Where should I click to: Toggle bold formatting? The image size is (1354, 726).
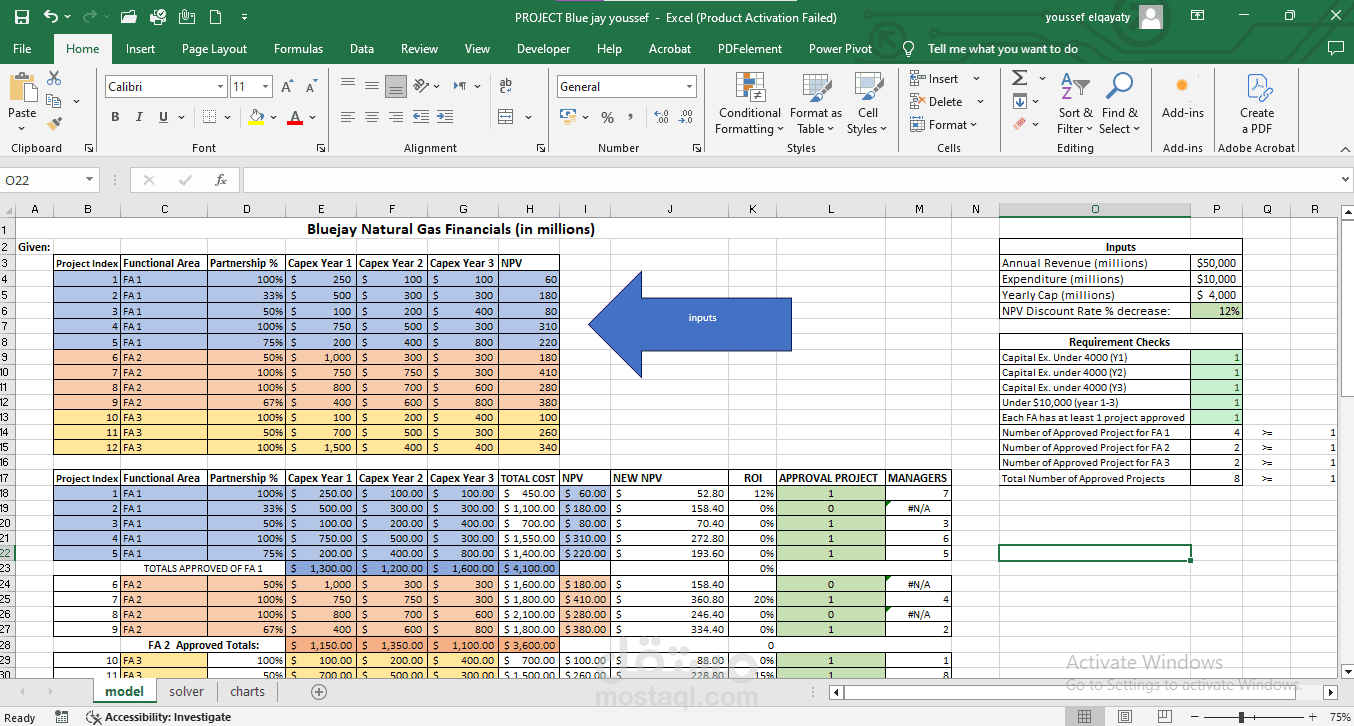tap(115, 117)
